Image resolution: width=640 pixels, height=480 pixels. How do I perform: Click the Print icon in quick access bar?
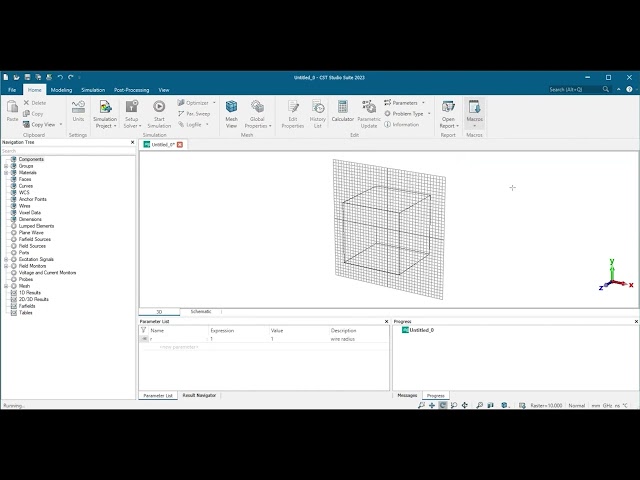(49, 77)
